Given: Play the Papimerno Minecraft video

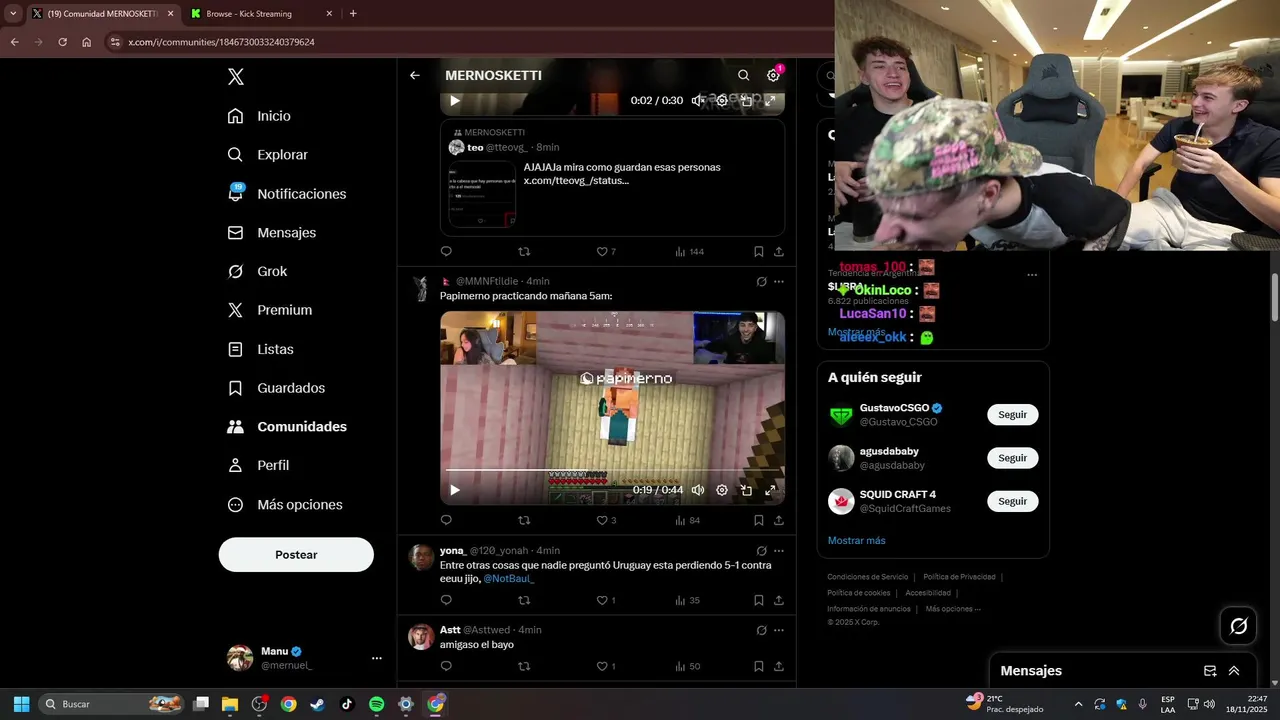Looking at the screenshot, I should coord(455,490).
